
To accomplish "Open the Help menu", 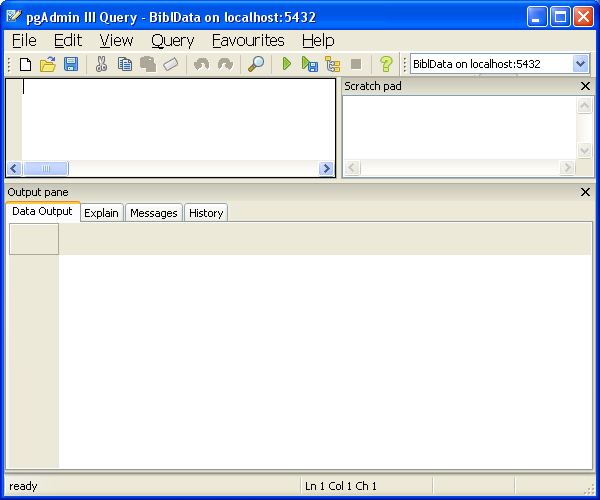I will click(x=318, y=41).
